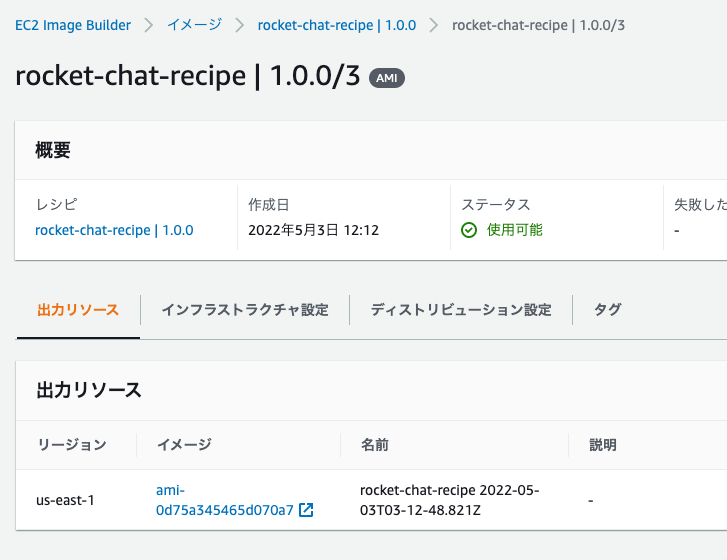
Task: Click the レシピ field label
Action: coord(56,204)
